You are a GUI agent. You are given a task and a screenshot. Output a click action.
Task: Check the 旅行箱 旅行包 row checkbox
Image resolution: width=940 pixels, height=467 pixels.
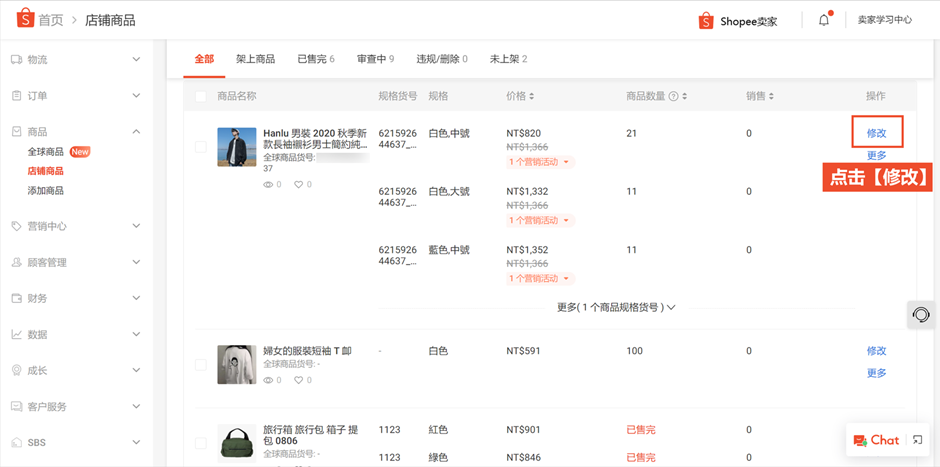201,443
